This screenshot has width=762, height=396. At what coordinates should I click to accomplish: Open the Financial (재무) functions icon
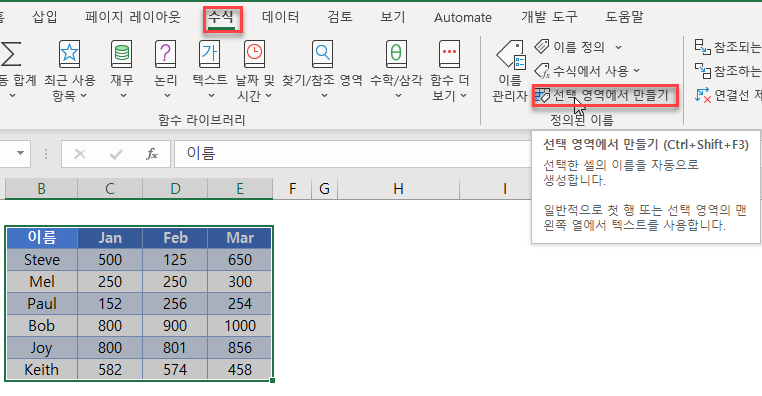pos(121,54)
